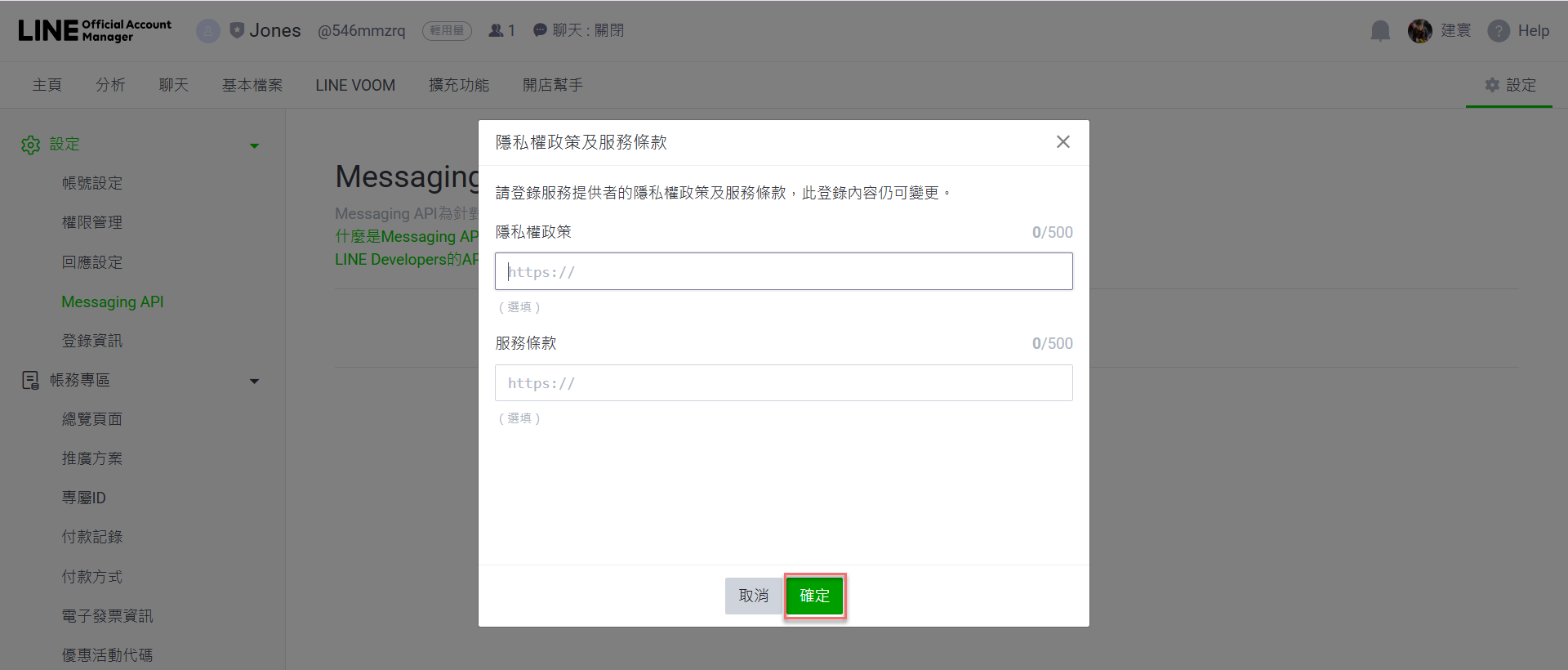1568x670 pixels.
Task: Click the chat status bubble icon
Action: click(540, 30)
